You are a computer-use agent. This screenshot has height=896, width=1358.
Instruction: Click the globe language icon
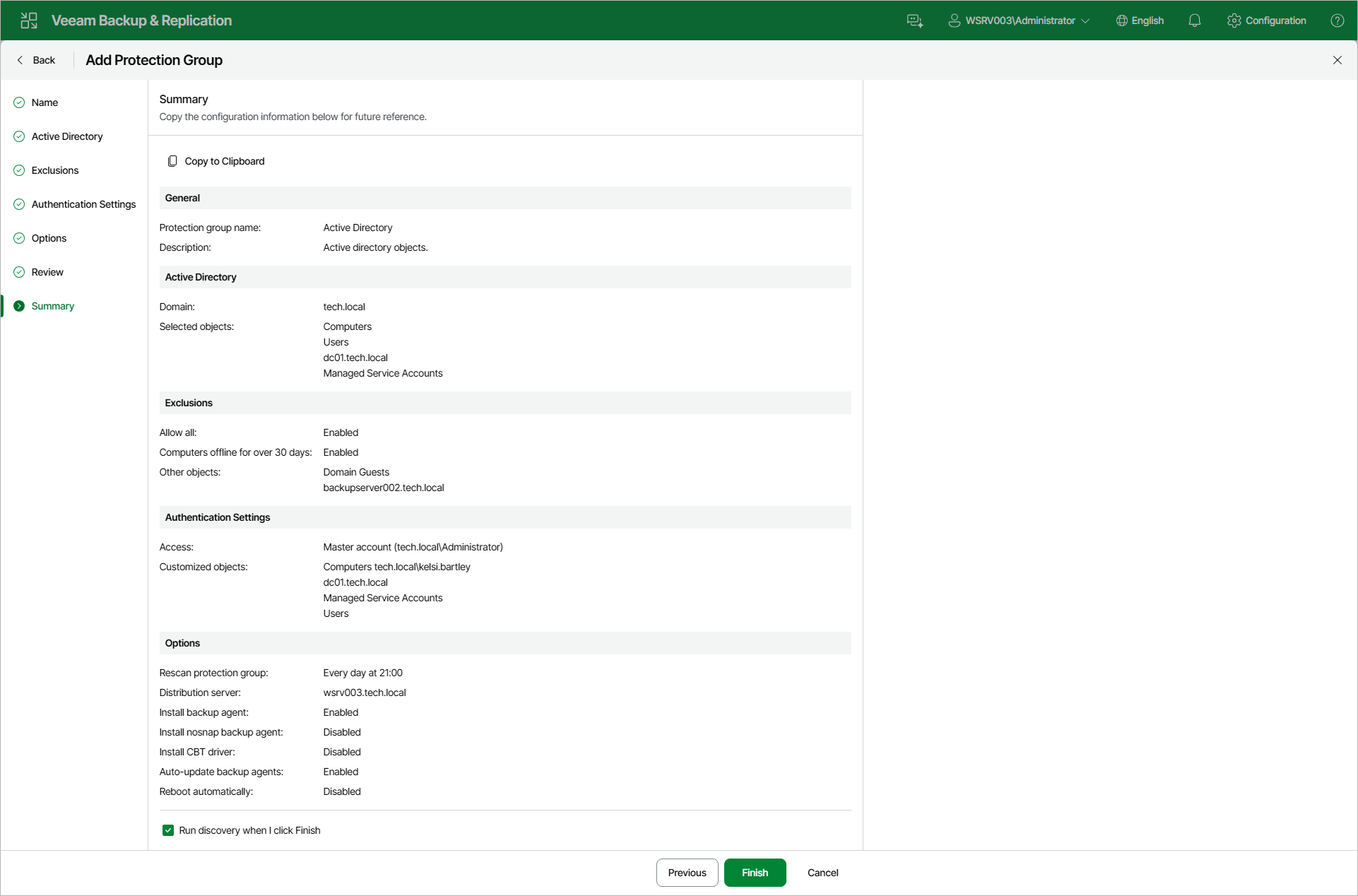(1122, 20)
